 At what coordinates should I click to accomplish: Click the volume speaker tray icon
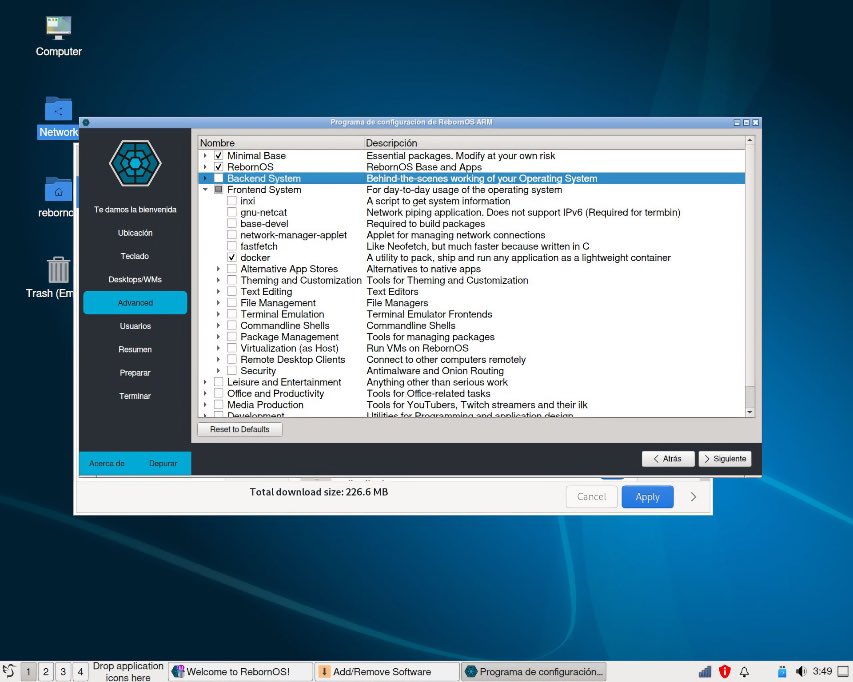pos(801,672)
